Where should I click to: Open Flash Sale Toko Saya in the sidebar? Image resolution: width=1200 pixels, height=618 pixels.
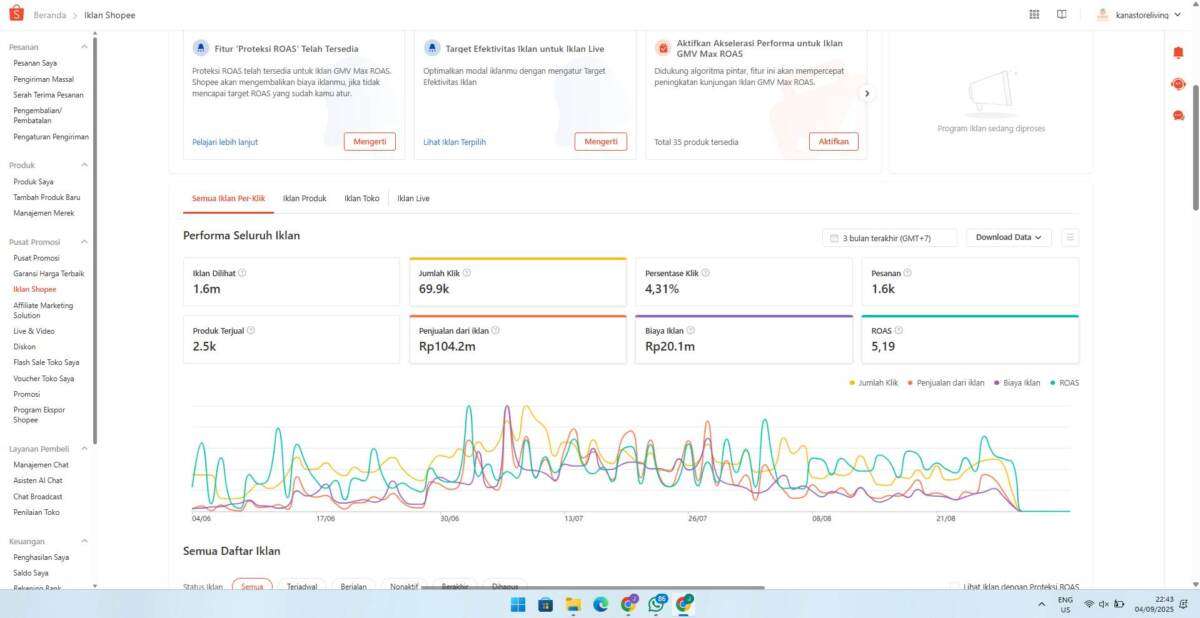[46, 362]
